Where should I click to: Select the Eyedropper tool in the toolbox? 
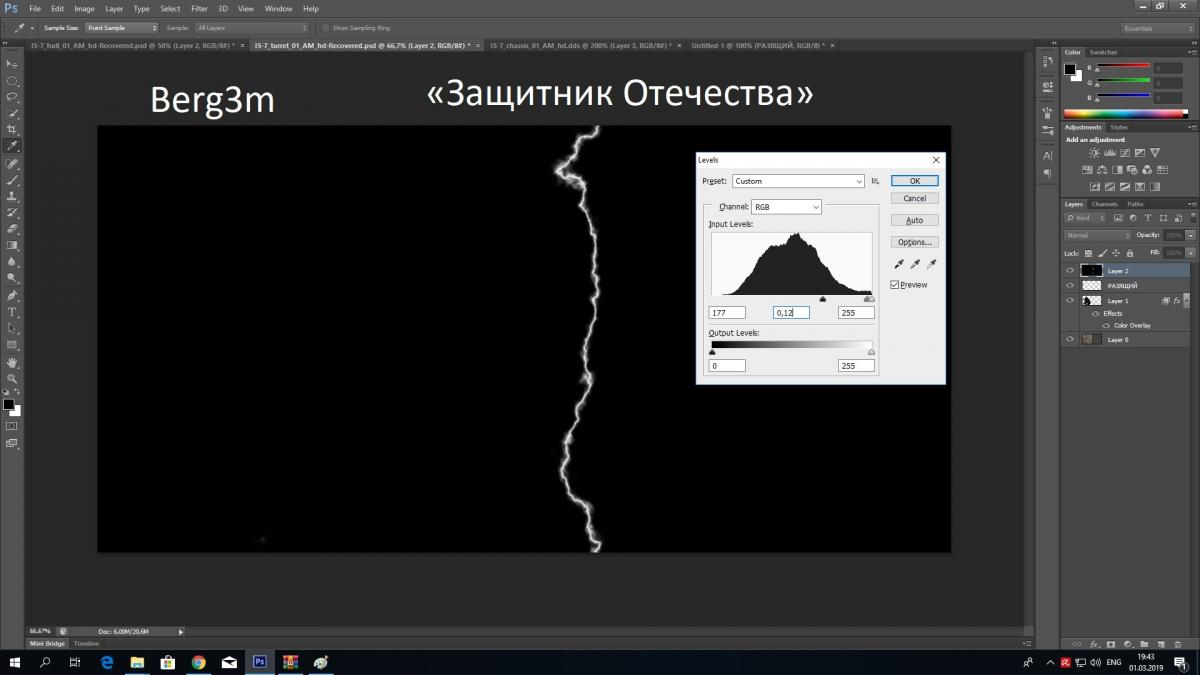[12, 146]
